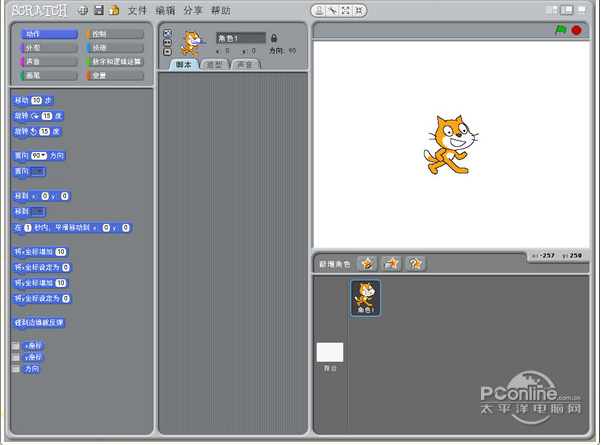Select the 角色1 sprite thumbnail in sprite list
This screenshot has width=601, height=445.
[x=365, y=298]
